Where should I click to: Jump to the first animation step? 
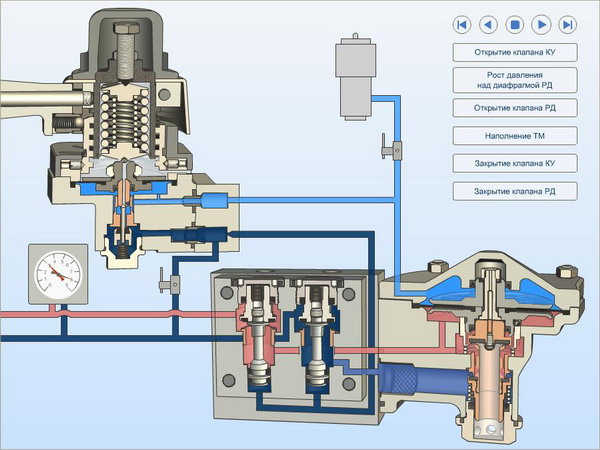pyautogui.click(x=462, y=25)
